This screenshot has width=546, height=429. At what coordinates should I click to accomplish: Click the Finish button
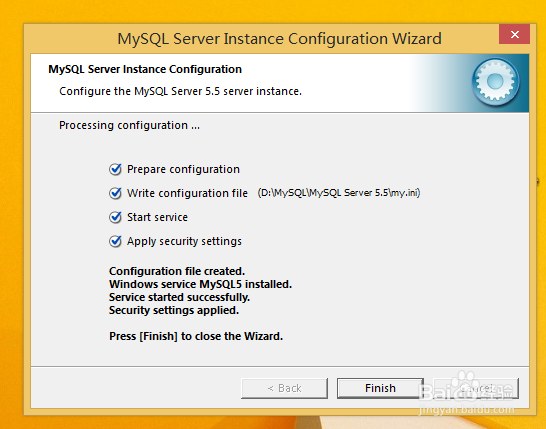point(380,388)
